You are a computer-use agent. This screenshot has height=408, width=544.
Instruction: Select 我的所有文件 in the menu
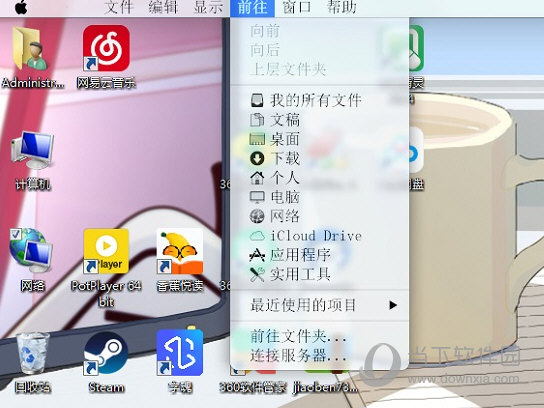pyautogui.click(x=319, y=101)
